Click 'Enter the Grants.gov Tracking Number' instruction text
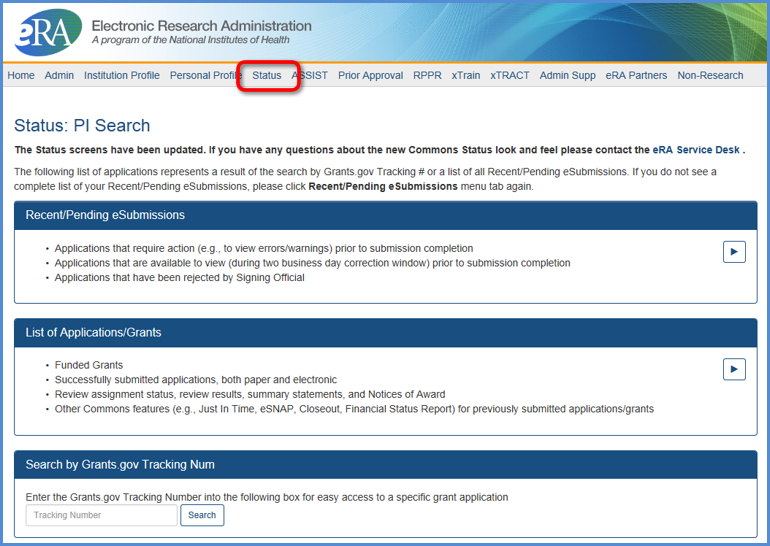770x546 pixels. (267, 497)
